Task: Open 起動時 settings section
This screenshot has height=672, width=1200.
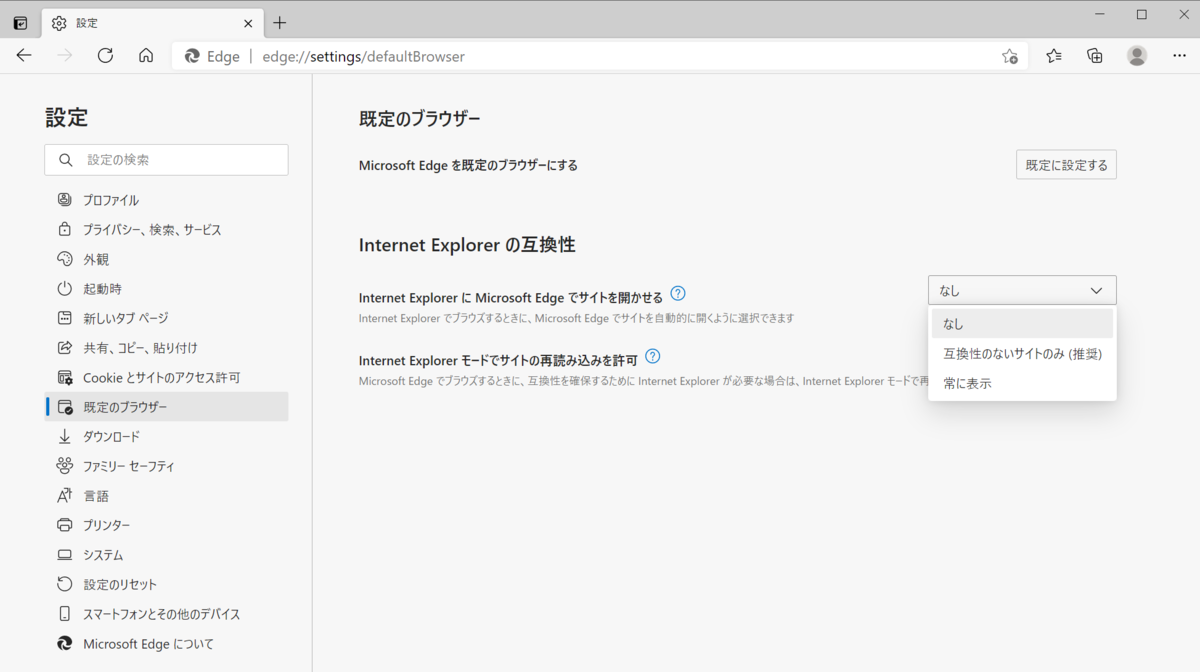Action: 166,288
